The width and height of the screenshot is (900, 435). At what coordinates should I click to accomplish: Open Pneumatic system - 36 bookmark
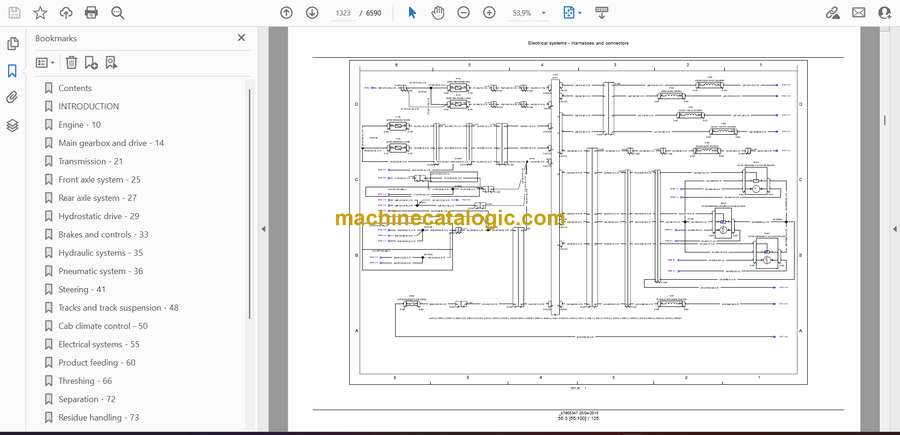pos(100,271)
